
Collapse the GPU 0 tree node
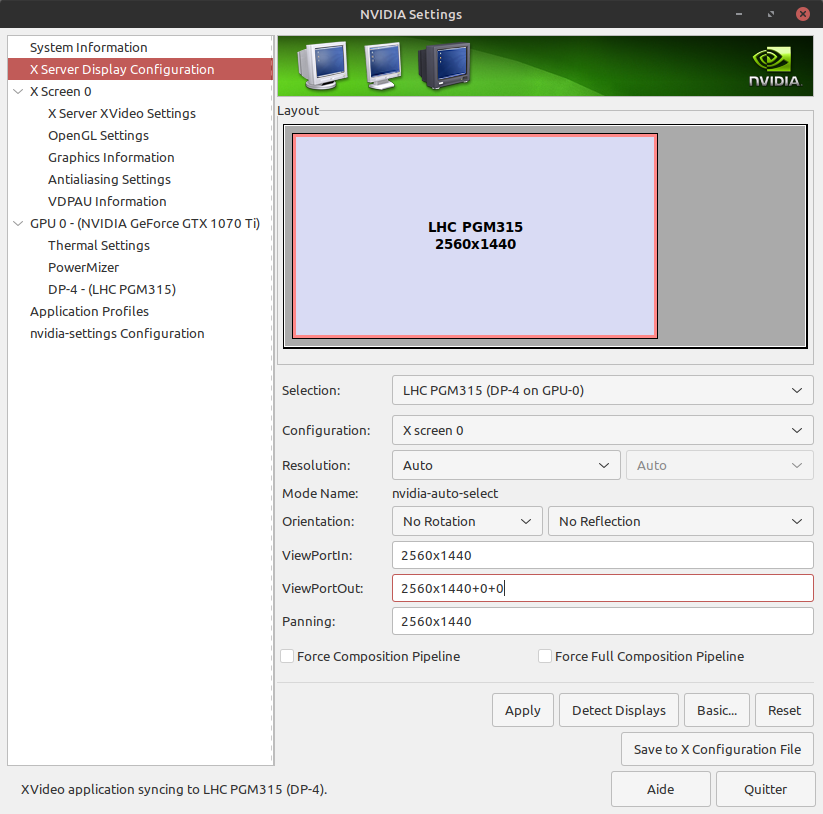(x=18, y=224)
